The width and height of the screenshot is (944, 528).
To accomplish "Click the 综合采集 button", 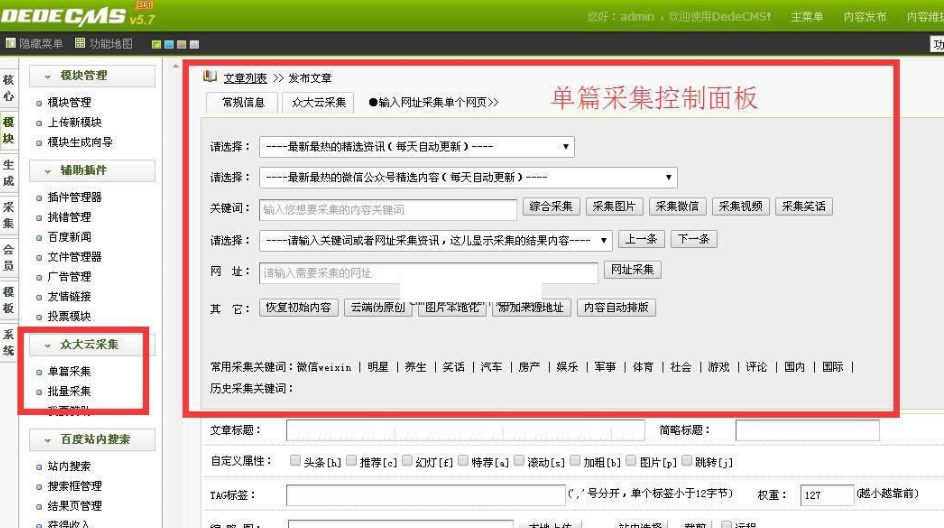I will 551,207.
